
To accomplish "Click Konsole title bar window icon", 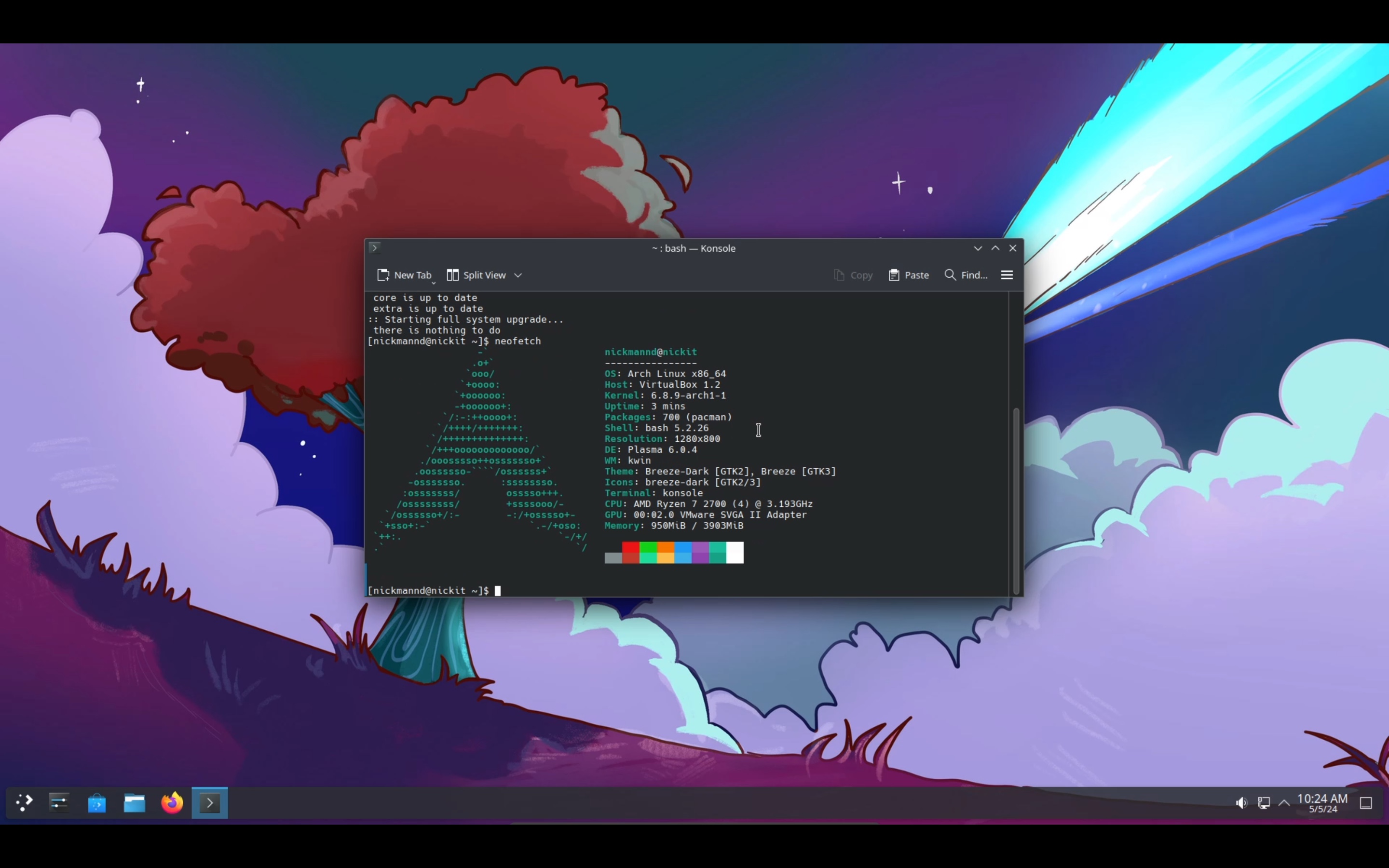I will coord(375,248).
